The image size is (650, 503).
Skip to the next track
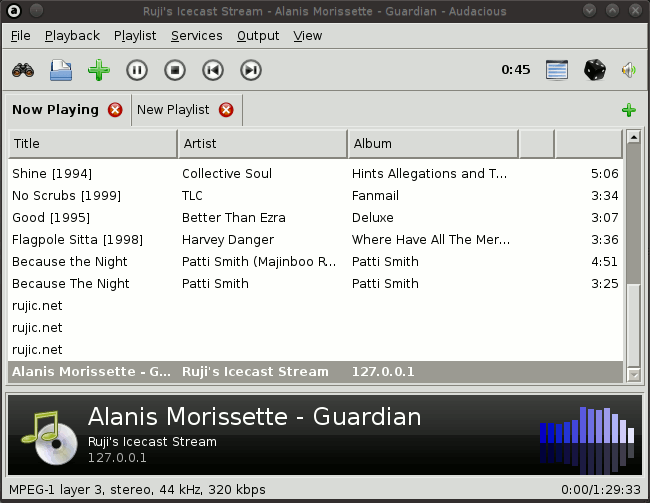[251, 70]
